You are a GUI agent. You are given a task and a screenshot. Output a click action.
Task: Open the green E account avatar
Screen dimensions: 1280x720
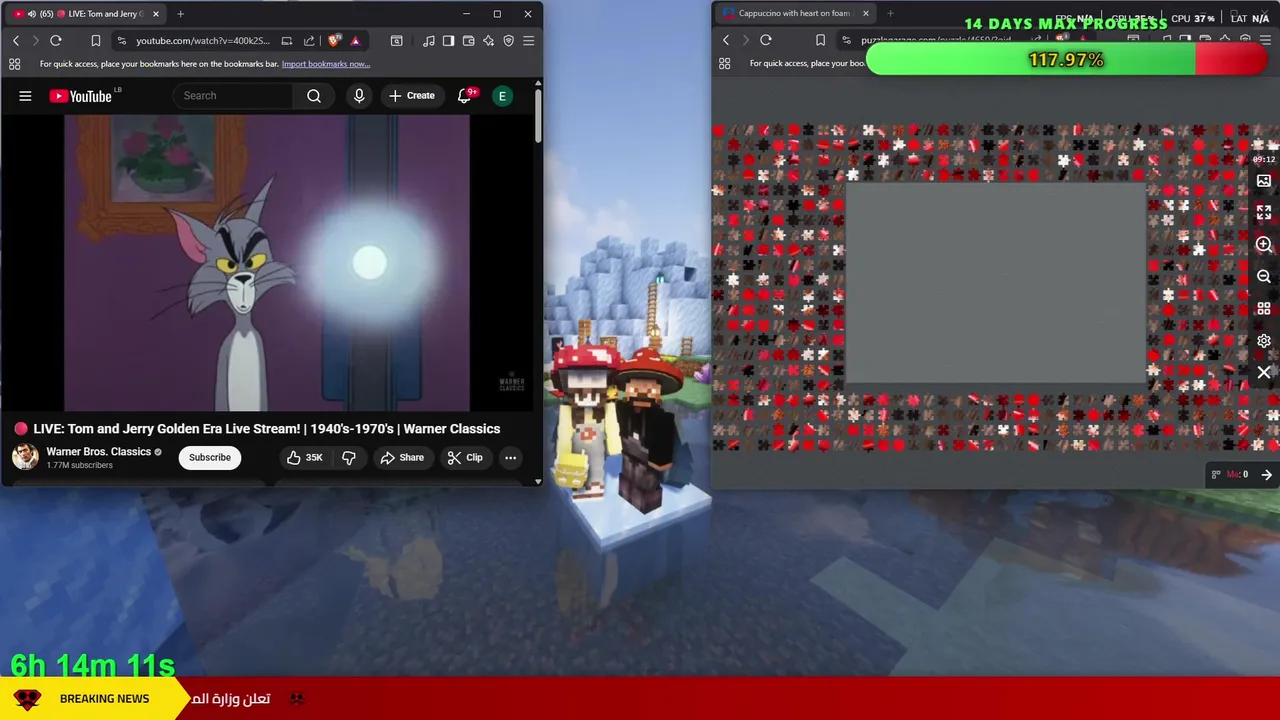(503, 96)
